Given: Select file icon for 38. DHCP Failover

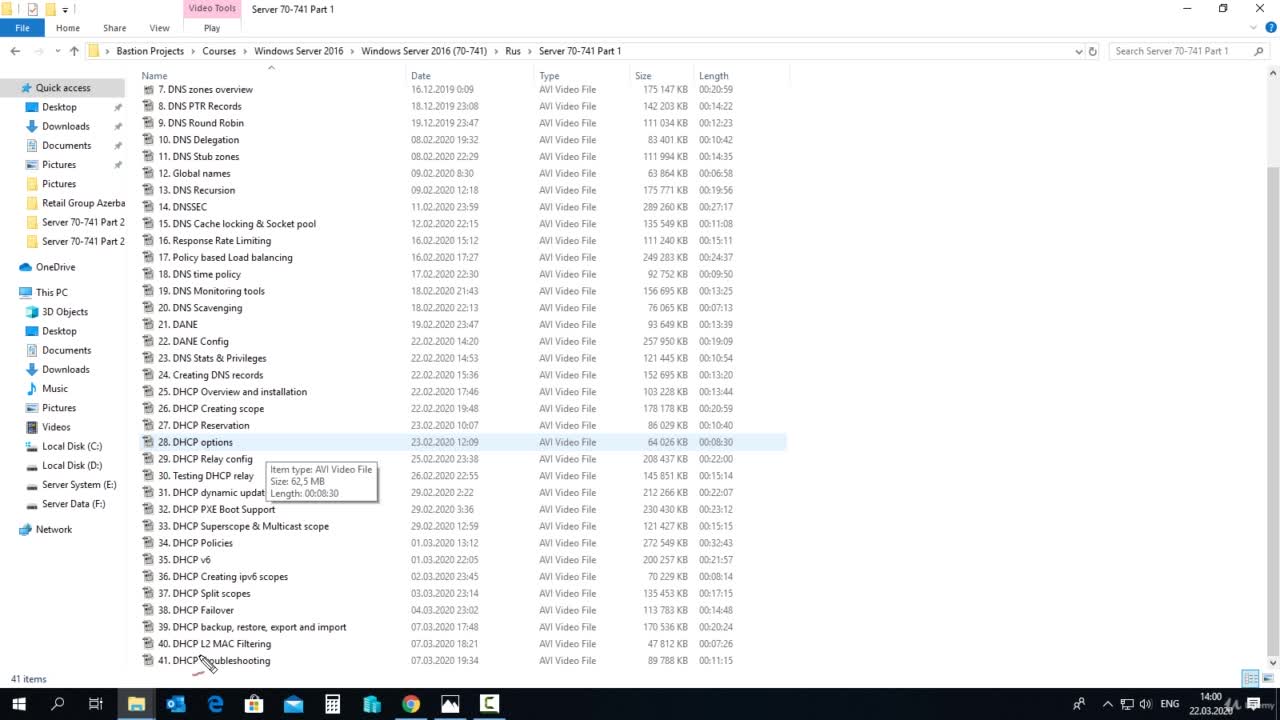Looking at the screenshot, I should [148, 610].
